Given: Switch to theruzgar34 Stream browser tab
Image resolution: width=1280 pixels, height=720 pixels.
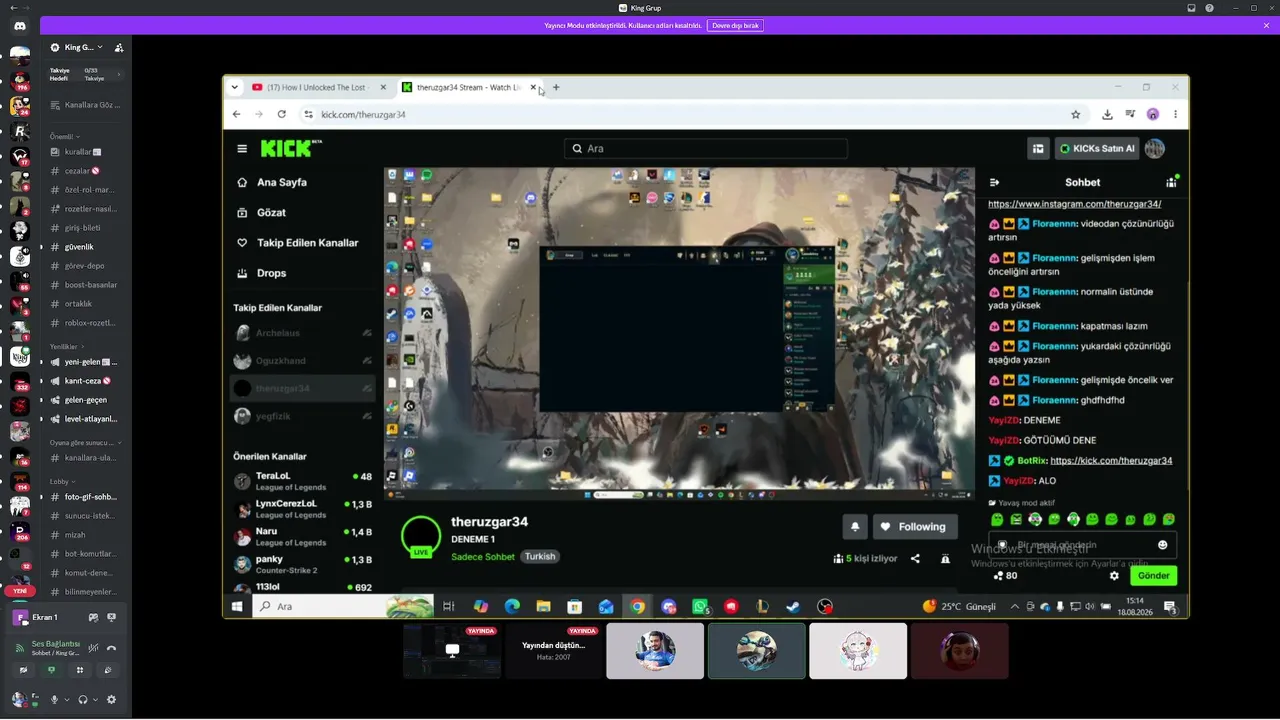Looking at the screenshot, I should click(468, 87).
